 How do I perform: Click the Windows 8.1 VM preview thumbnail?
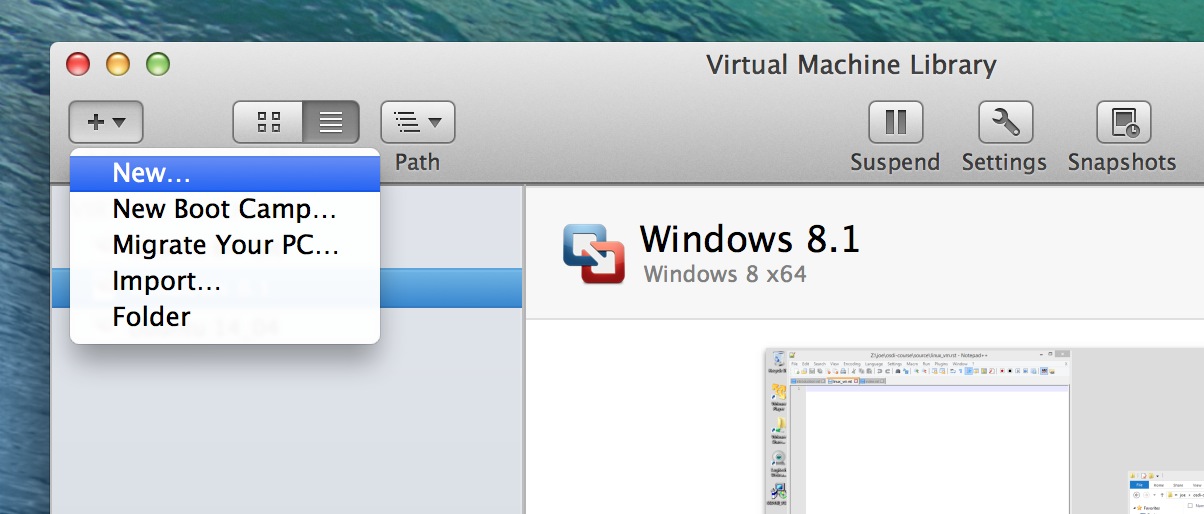tap(984, 431)
